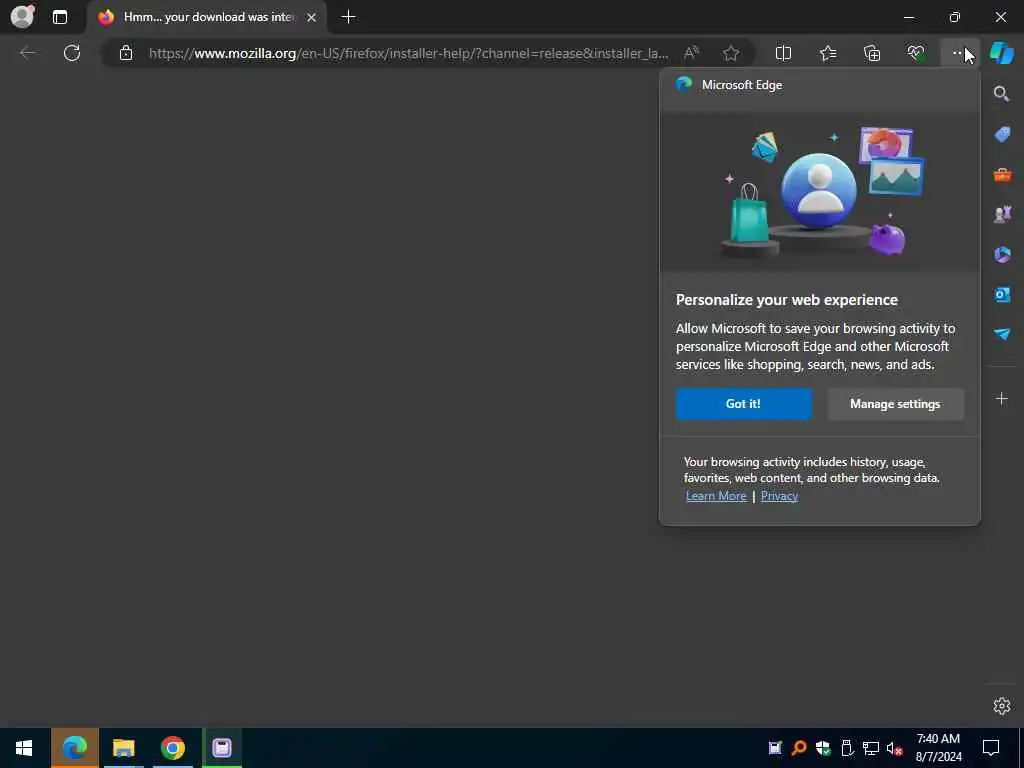The width and height of the screenshot is (1024, 768).
Task: Open sidebar Shopping tag icon
Action: (1002, 135)
